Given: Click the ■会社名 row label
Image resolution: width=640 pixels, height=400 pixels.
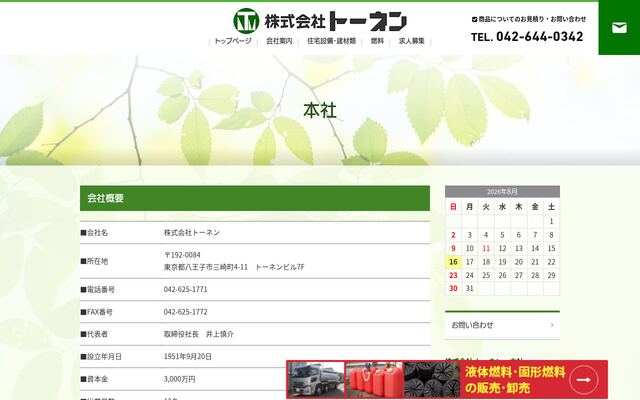Looking at the screenshot, I should (x=94, y=233).
